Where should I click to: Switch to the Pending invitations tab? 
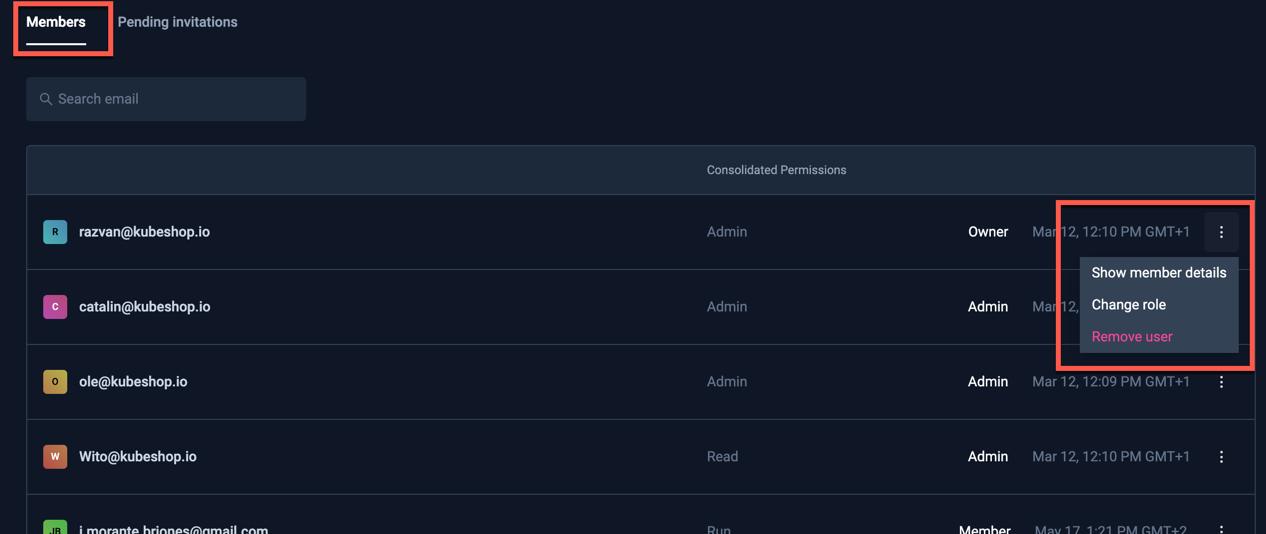[x=177, y=22]
